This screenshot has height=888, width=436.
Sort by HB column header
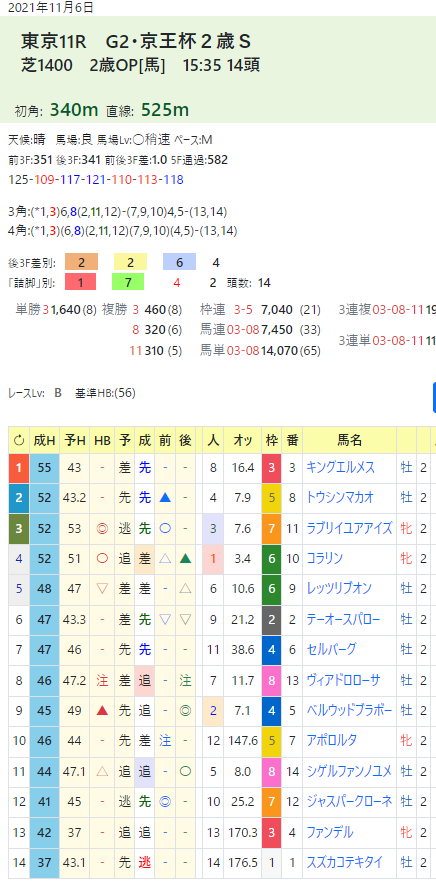pos(102,440)
